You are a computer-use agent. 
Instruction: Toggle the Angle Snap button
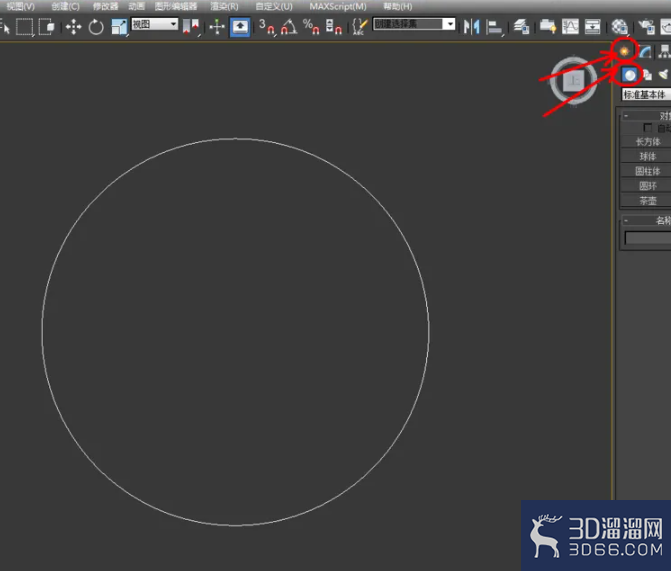click(289, 27)
